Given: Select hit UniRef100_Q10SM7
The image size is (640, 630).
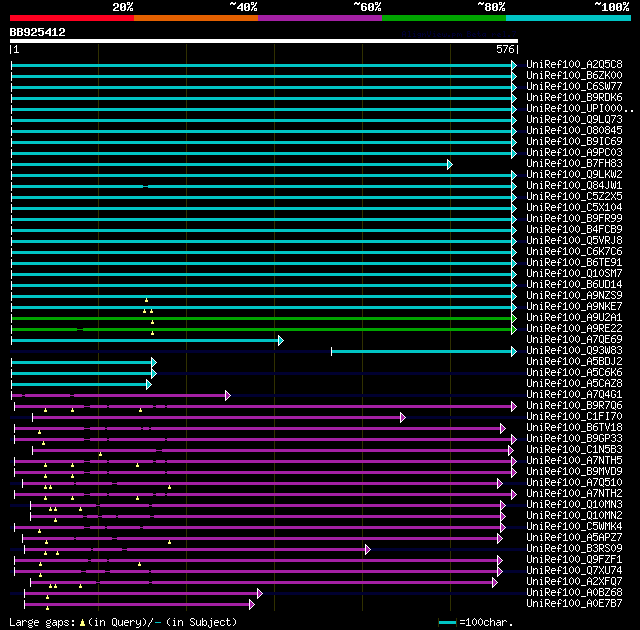Looking at the screenshot, I should [574, 274].
